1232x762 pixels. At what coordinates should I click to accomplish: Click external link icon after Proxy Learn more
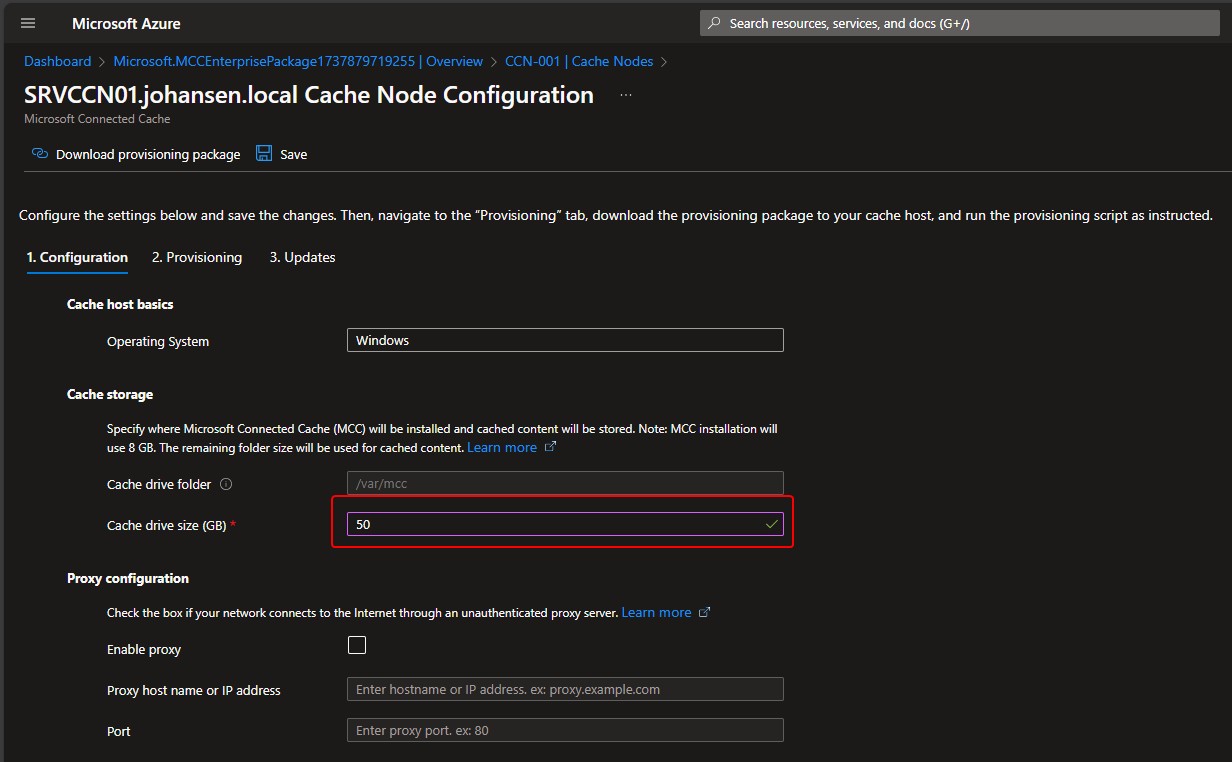coord(704,612)
